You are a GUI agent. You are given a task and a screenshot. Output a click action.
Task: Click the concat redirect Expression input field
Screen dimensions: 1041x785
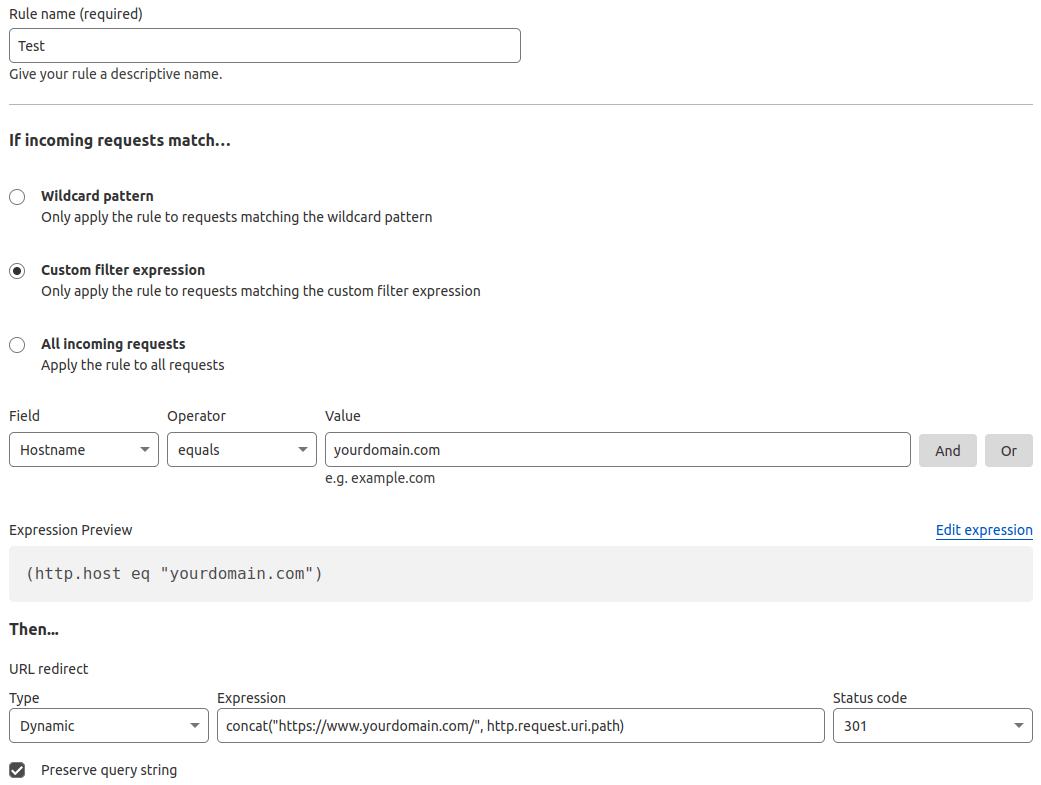coord(520,726)
